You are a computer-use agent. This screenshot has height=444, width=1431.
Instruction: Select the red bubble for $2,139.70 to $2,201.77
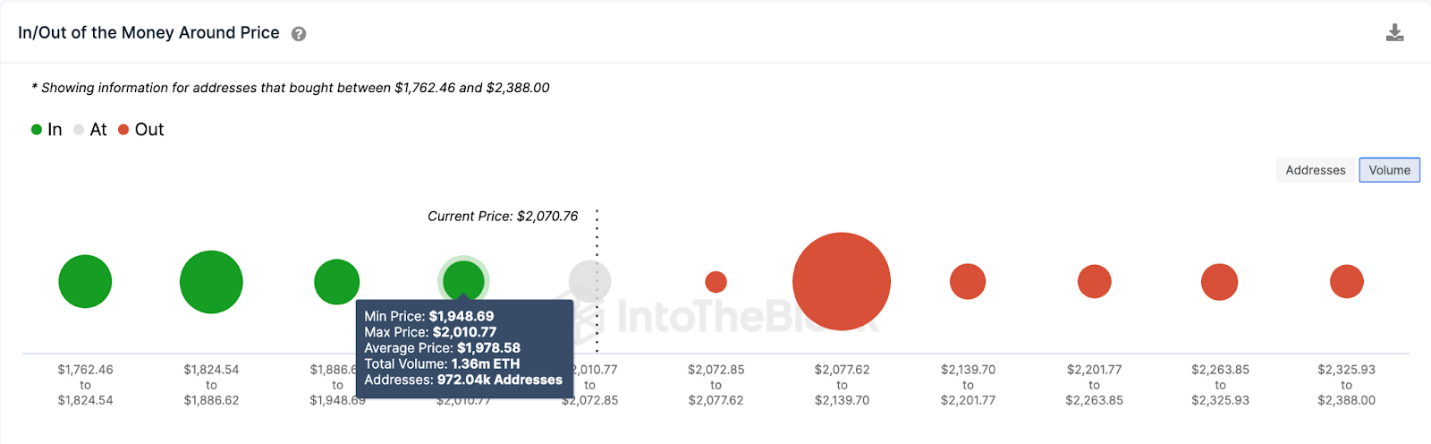tap(968, 282)
